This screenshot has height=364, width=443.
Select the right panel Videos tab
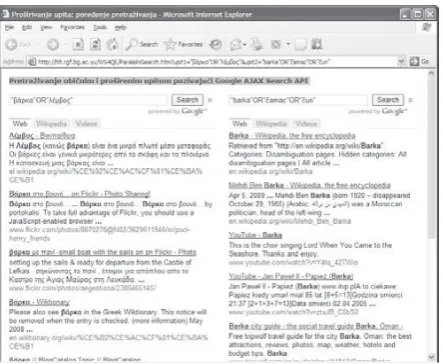(x=306, y=124)
